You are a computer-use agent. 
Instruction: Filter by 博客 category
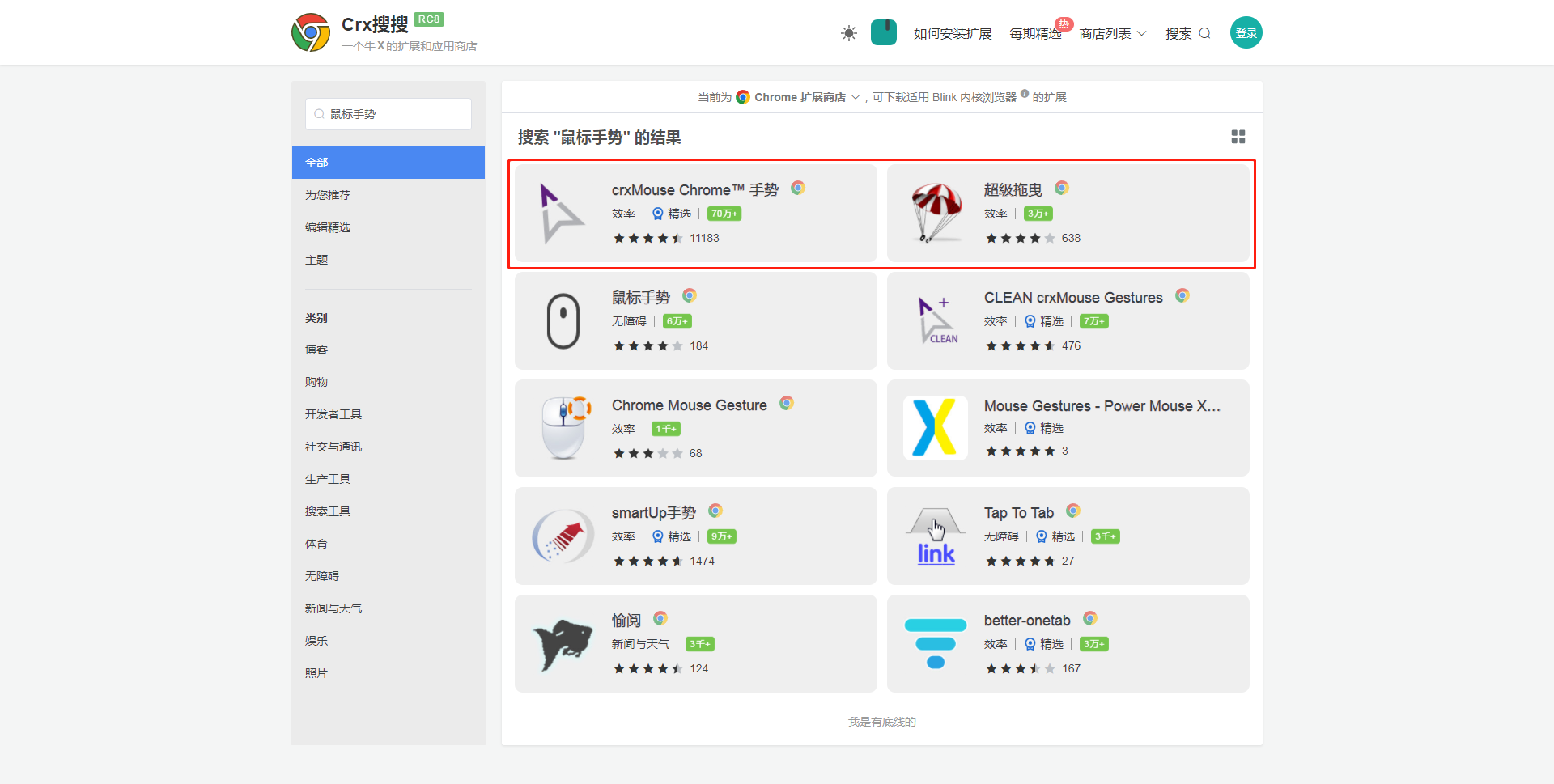316,350
